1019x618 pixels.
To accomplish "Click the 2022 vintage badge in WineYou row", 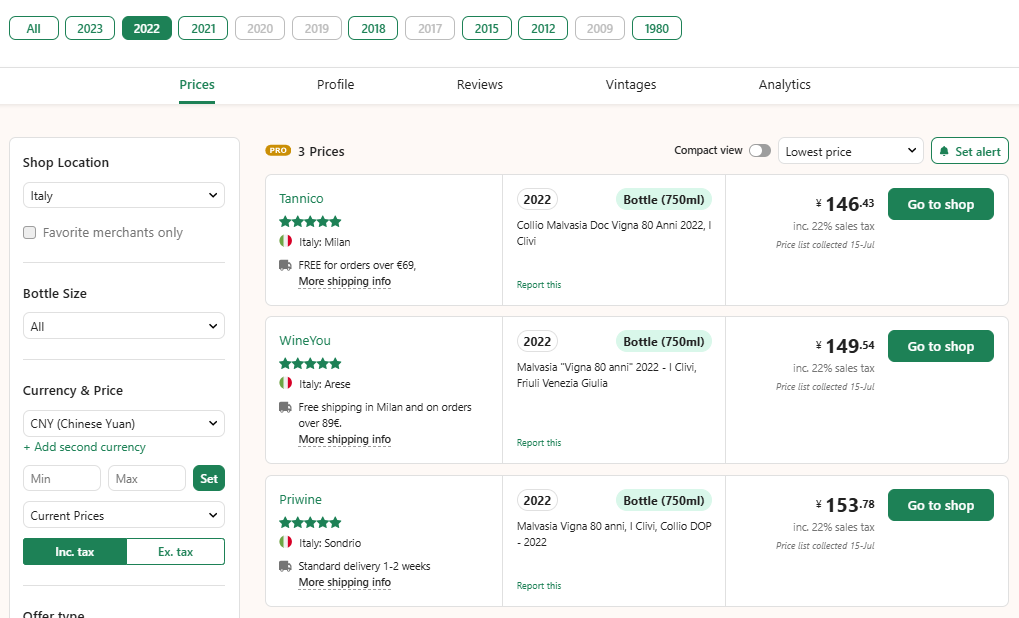I will pyautogui.click(x=537, y=342).
